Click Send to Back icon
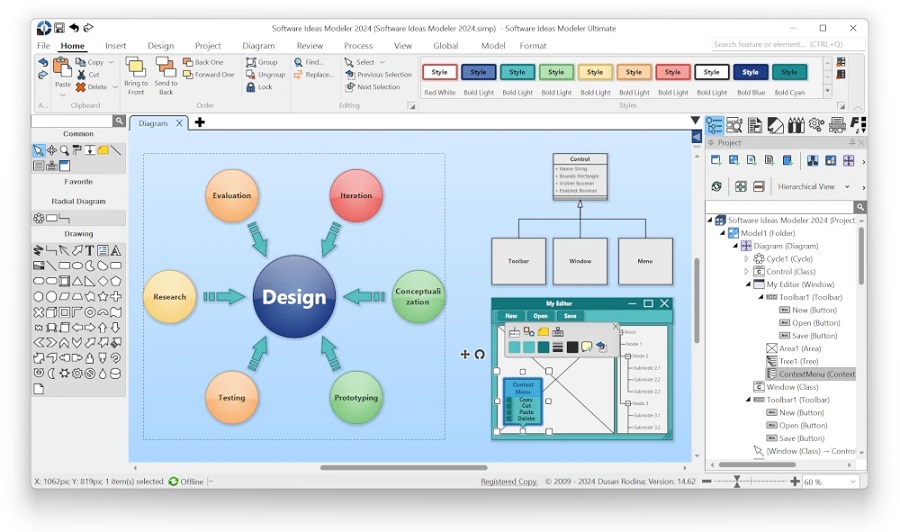Image resolution: width=900 pixels, height=532 pixels. (165, 67)
